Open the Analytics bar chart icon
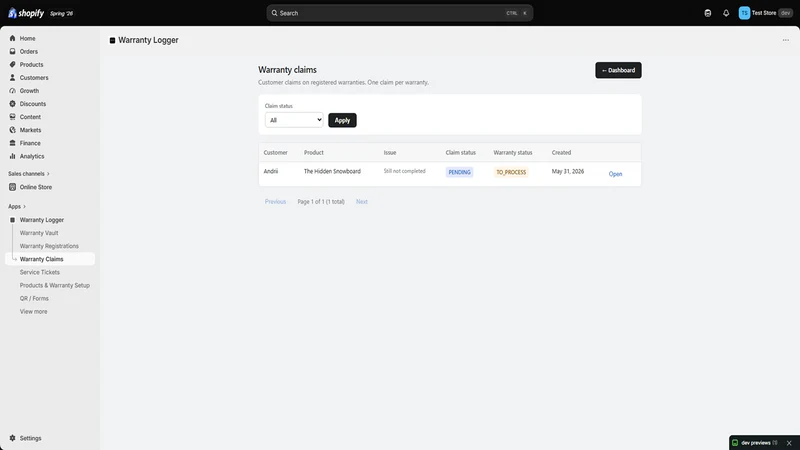This screenshot has height=450, width=800. tap(12, 156)
